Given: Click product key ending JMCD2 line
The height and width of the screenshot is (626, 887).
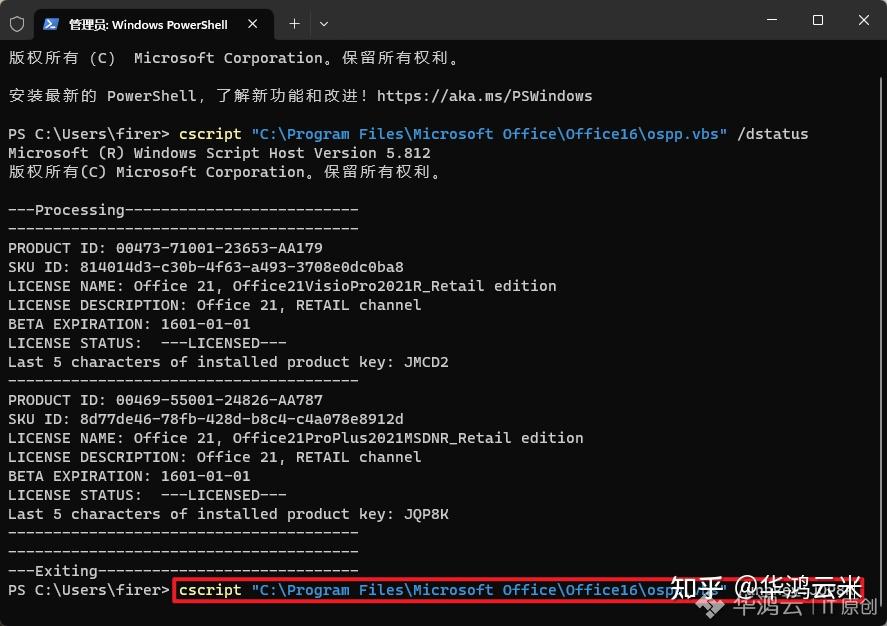Looking at the screenshot, I should coord(228,362).
